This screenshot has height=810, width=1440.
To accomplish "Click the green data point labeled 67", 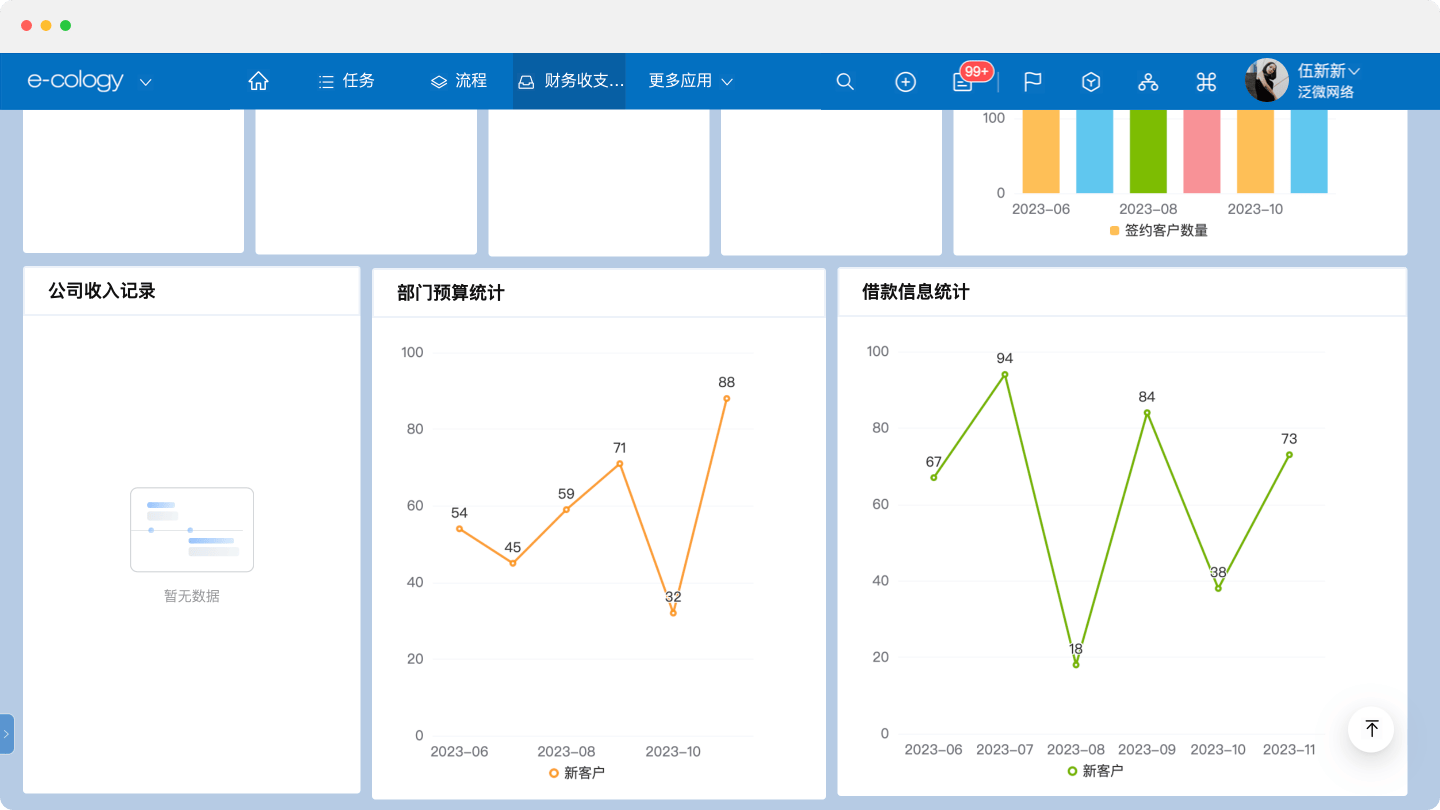I will 934,478.
